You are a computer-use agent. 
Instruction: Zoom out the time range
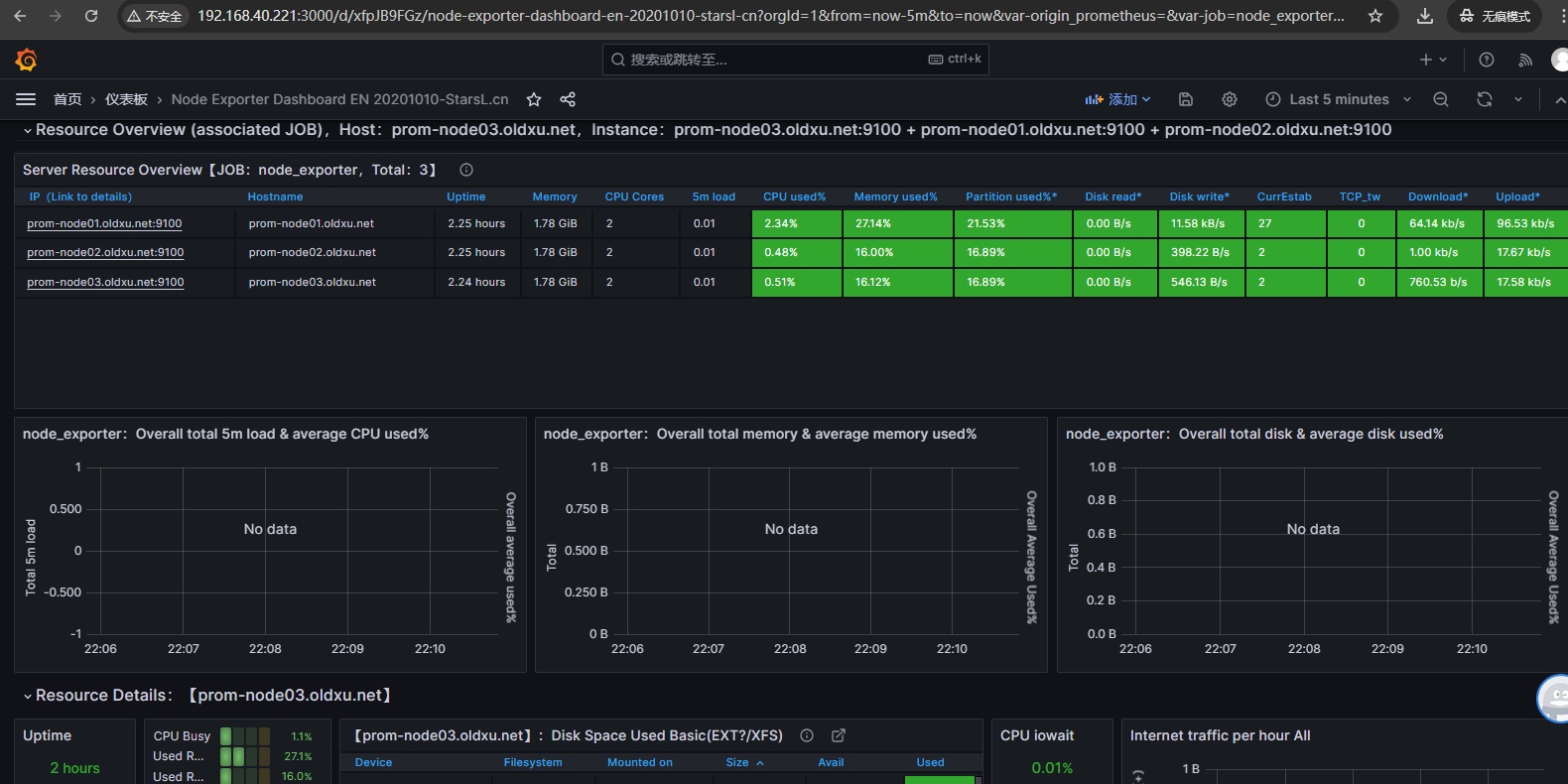pyautogui.click(x=1441, y=99)
